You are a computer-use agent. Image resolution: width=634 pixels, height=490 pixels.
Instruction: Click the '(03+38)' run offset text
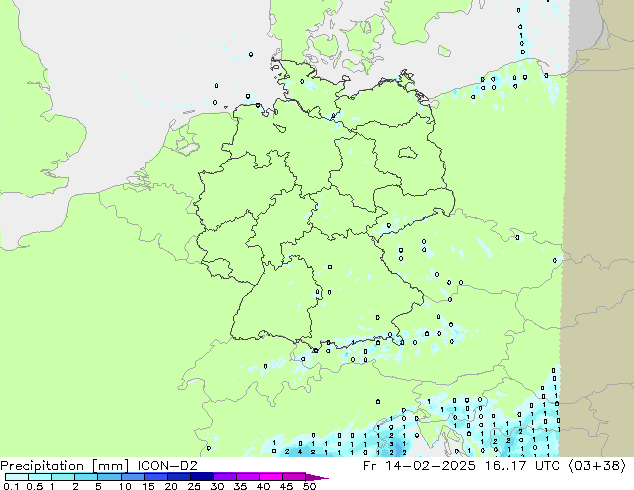(598, 466)
